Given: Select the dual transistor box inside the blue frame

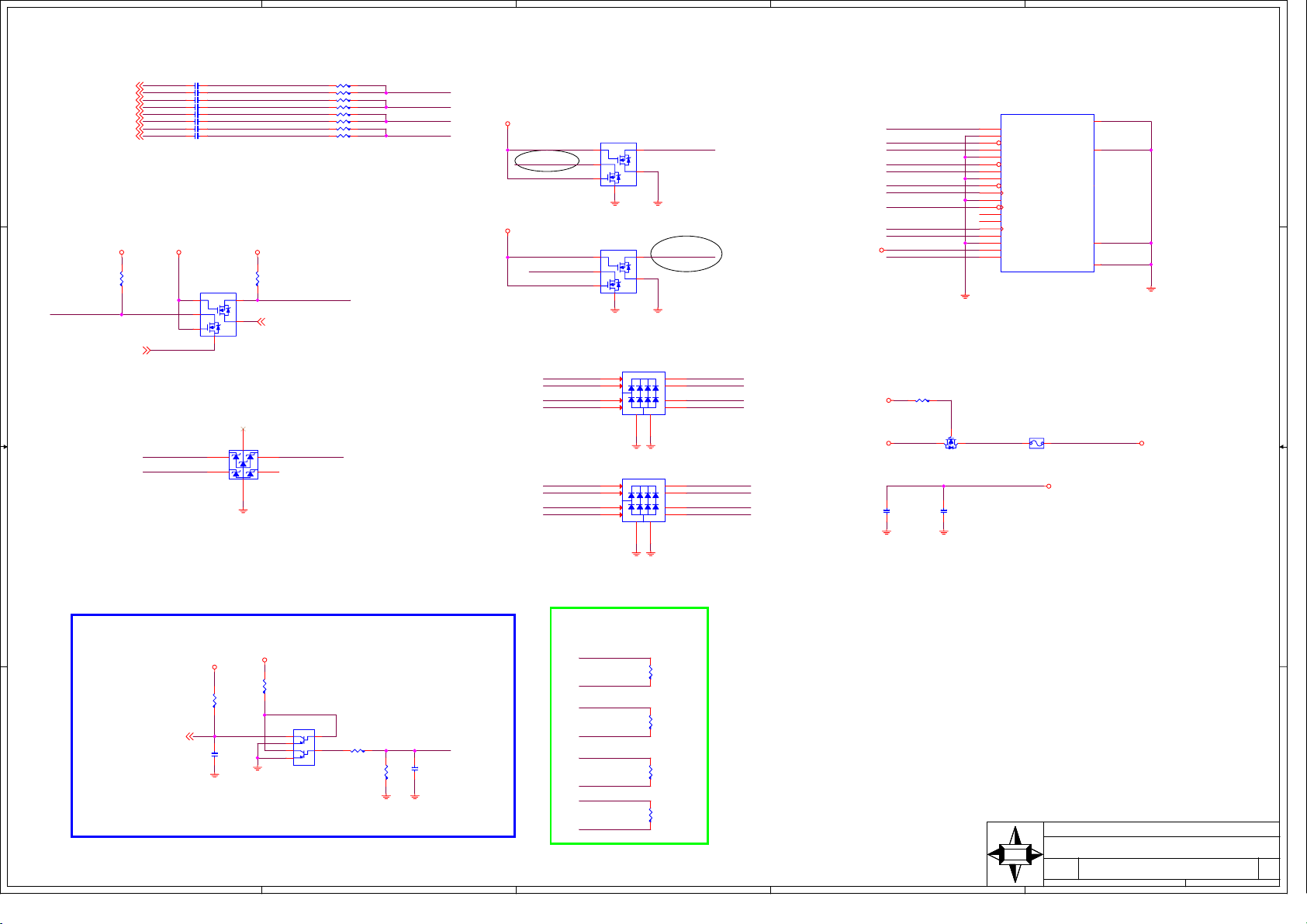Looking at the screenshot, I should click(304, 747).
